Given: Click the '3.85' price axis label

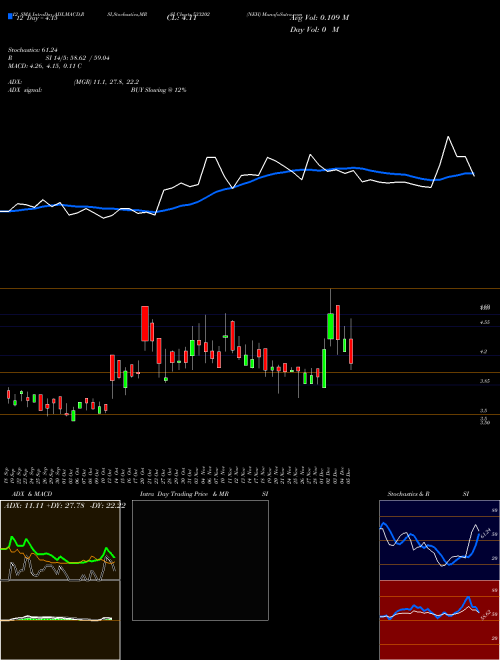Looking at the screenshot, I should click(484, 381).
